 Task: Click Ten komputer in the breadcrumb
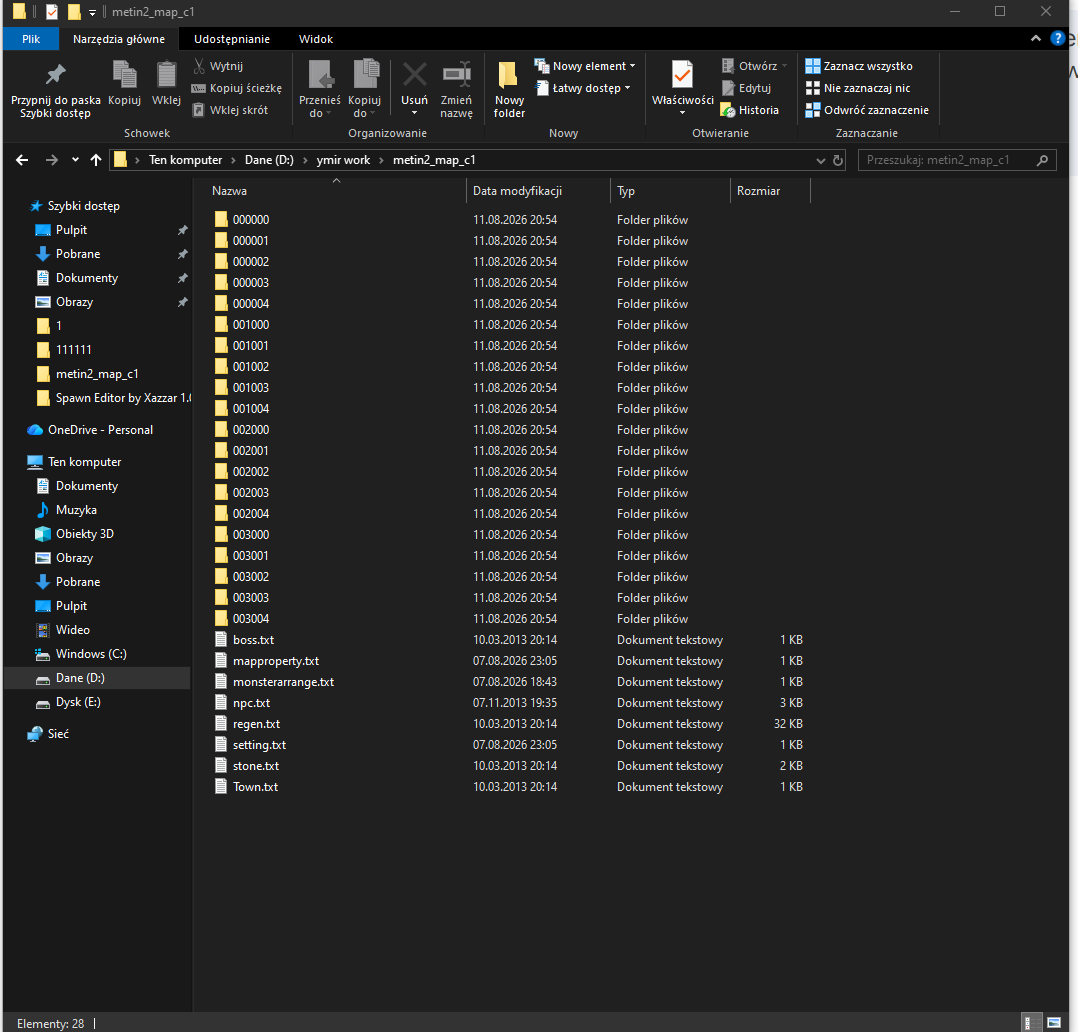click(186, 160)
